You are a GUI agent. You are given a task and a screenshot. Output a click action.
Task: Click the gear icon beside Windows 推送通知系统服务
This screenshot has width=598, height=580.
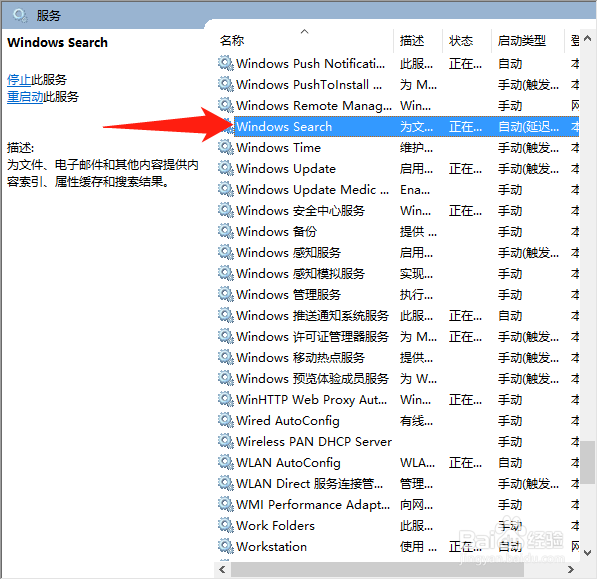pyautogui.click(x=225, y=315)
